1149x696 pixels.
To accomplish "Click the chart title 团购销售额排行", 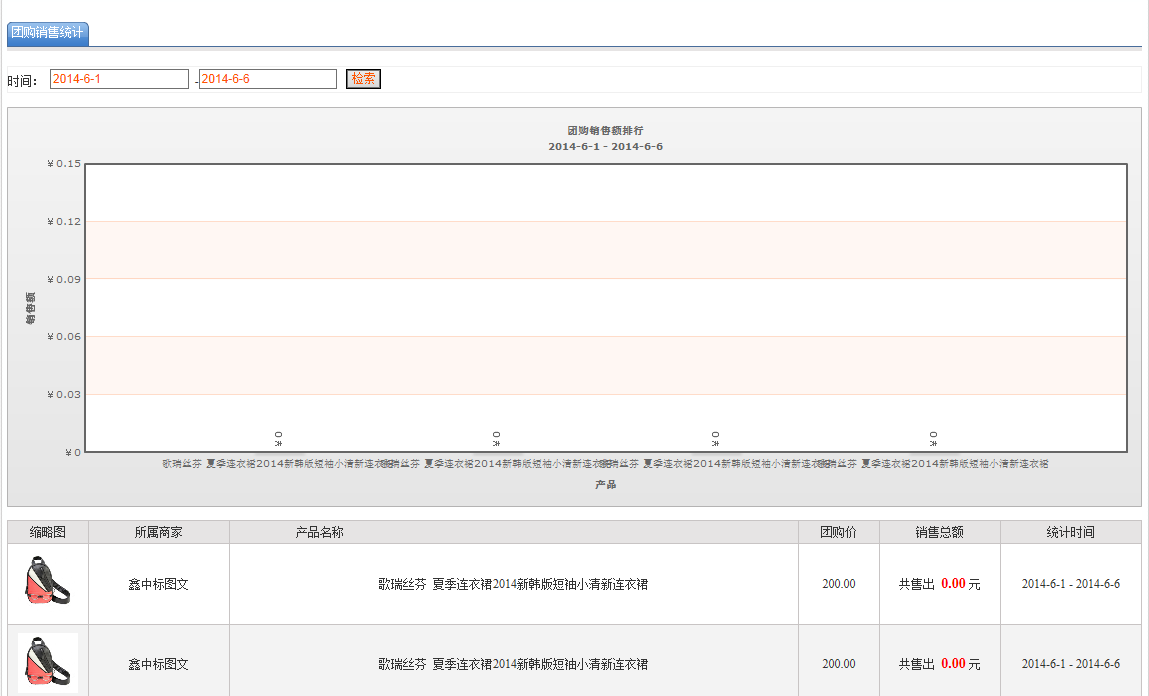I will click(x=605, y=131).
